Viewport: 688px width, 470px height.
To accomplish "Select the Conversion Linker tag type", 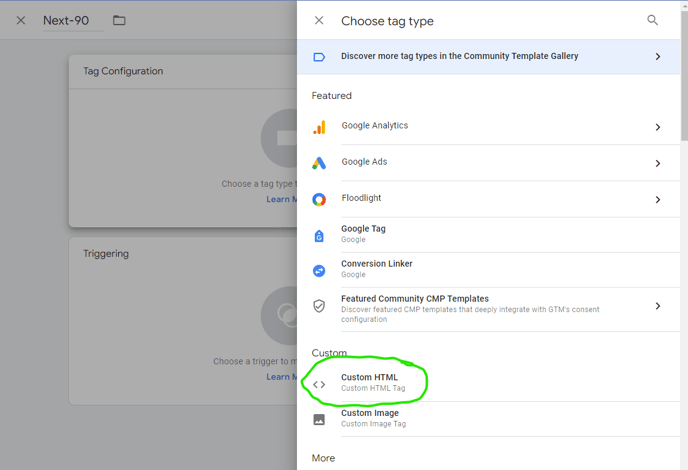I will (x=377, y=268).
